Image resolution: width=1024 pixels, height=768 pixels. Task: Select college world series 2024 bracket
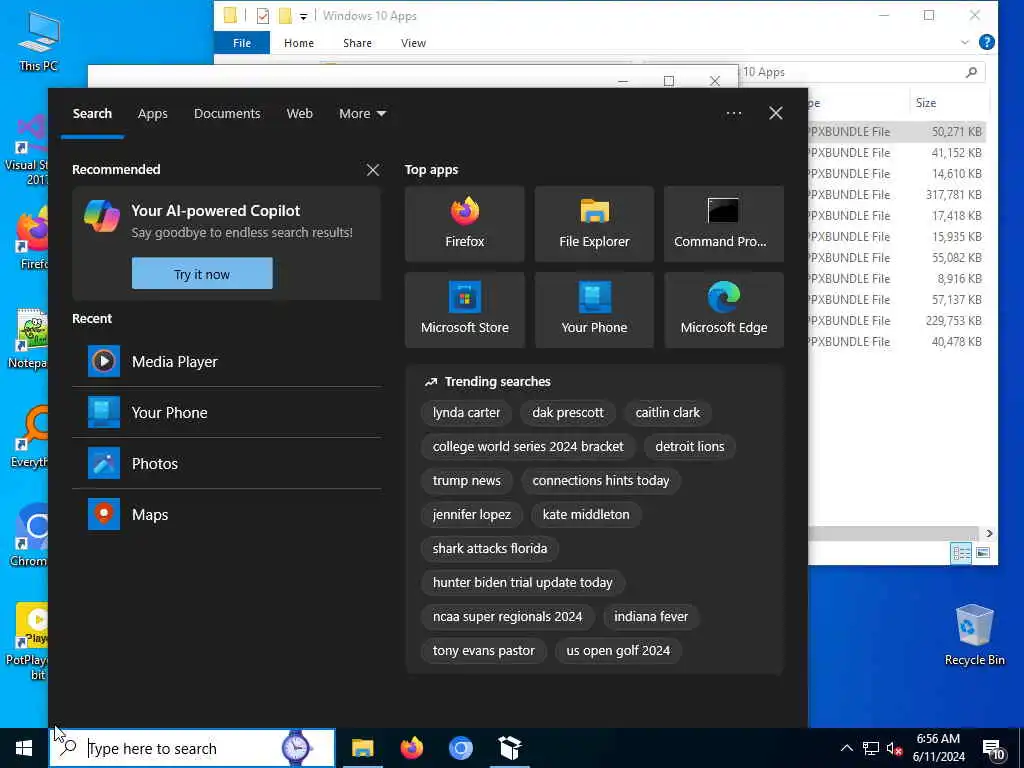528,447
